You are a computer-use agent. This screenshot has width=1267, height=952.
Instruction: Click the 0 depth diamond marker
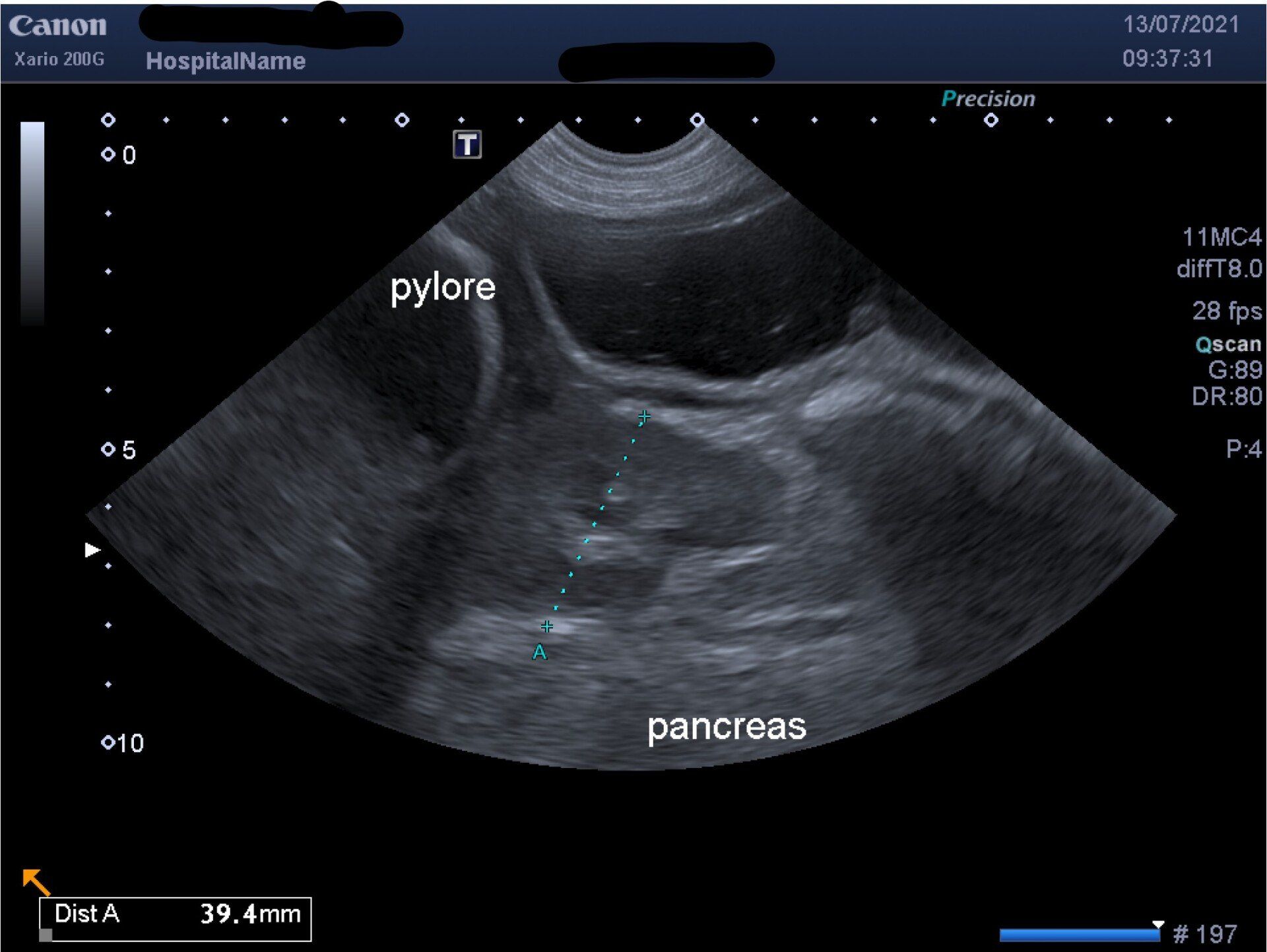(x=108, y=154)
